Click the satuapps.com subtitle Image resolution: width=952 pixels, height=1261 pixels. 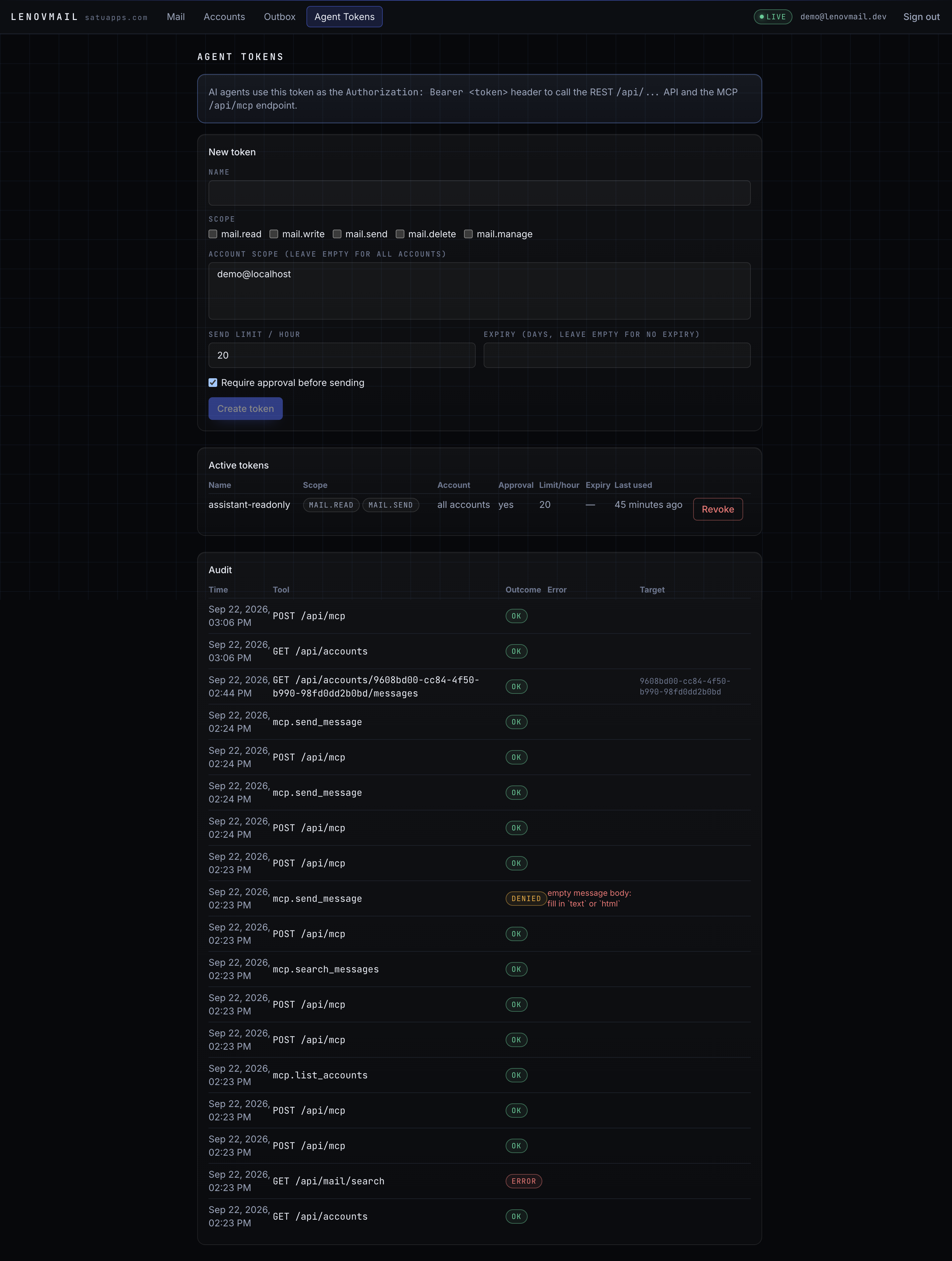point(116,18)
